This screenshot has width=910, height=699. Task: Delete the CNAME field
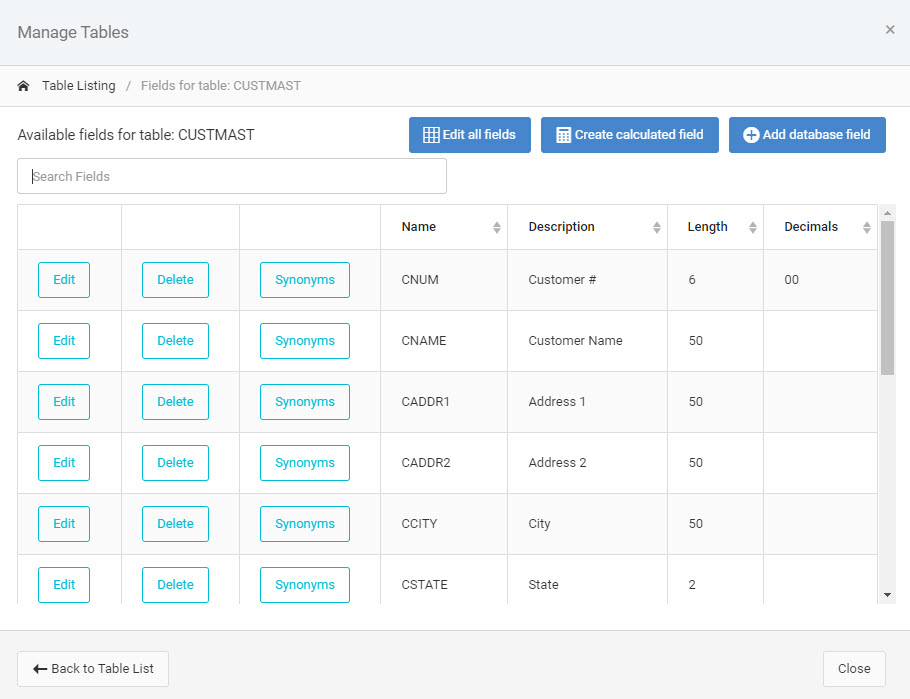click(175, 341)
